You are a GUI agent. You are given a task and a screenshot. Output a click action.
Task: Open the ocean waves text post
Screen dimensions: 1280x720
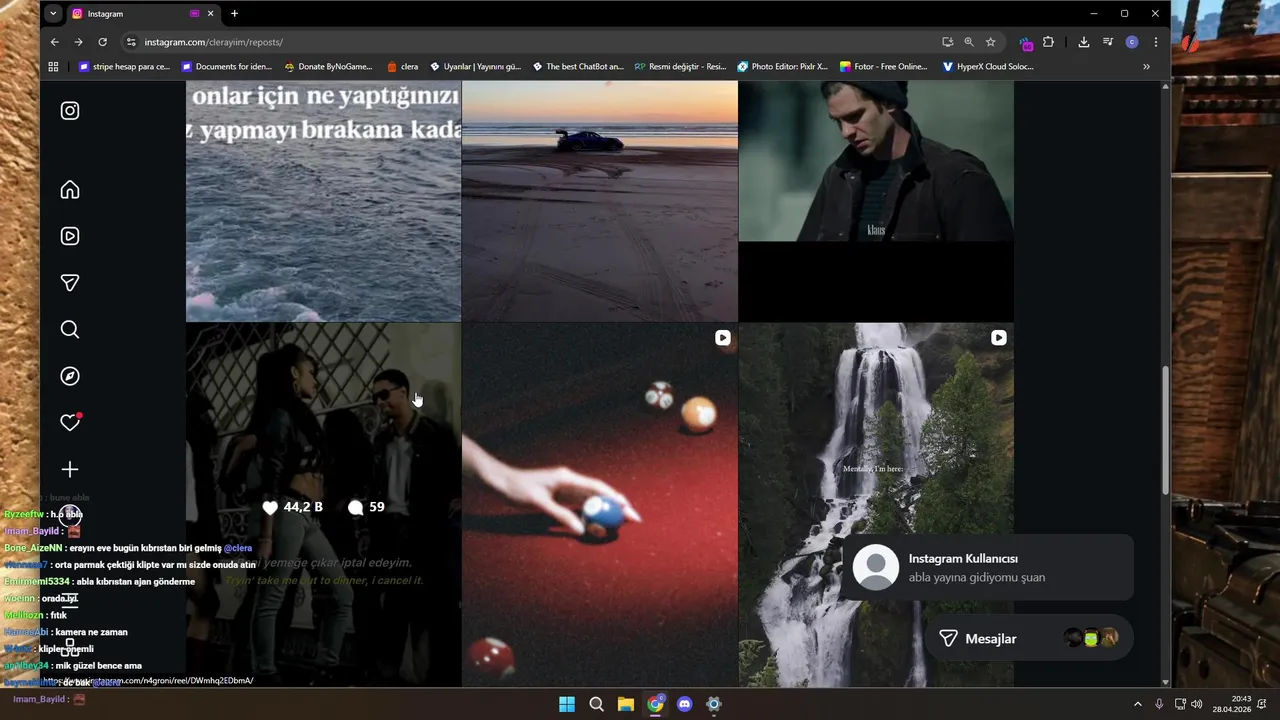coord(323,201)
